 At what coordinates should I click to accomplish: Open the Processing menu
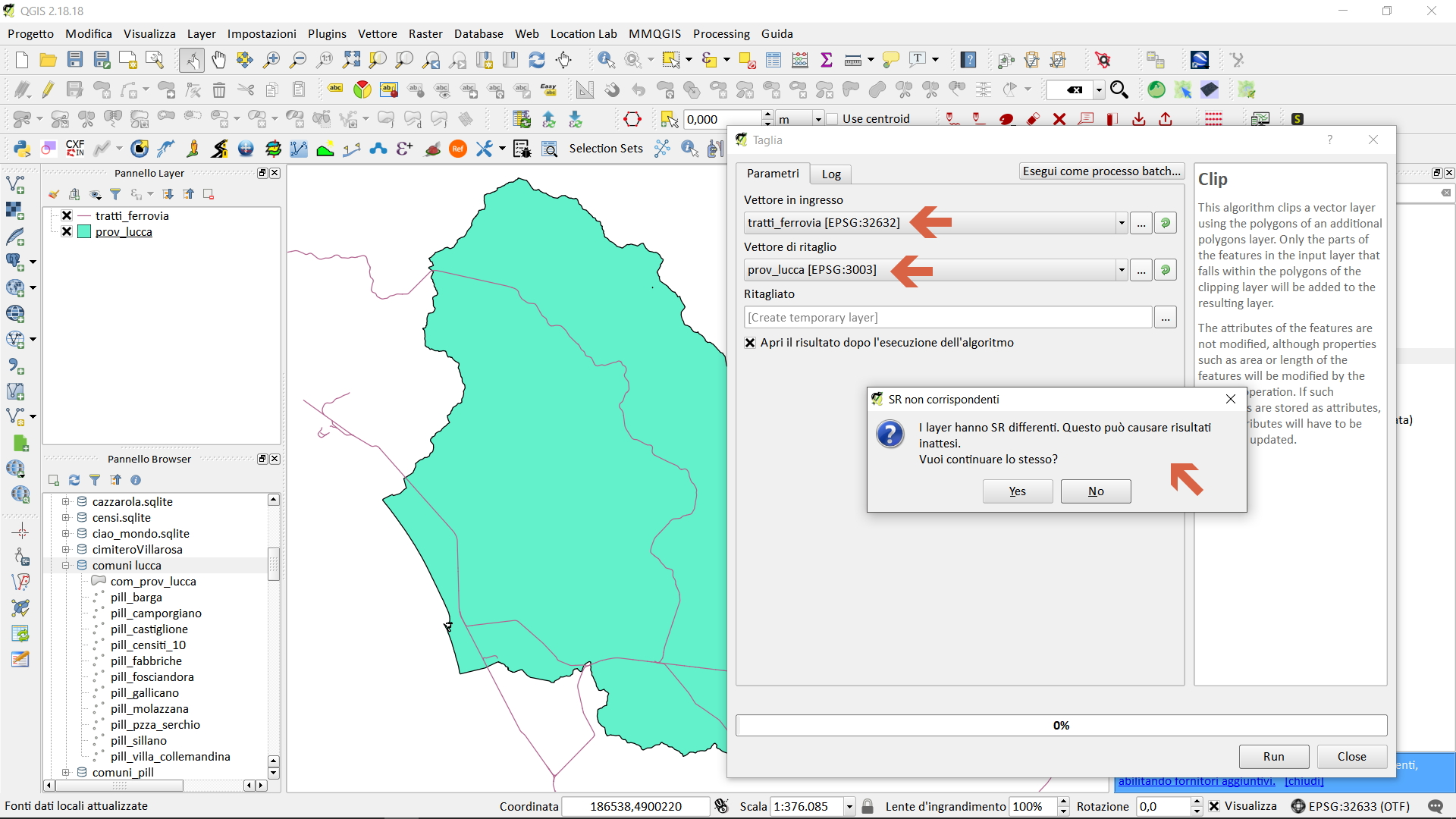[720, 33]
